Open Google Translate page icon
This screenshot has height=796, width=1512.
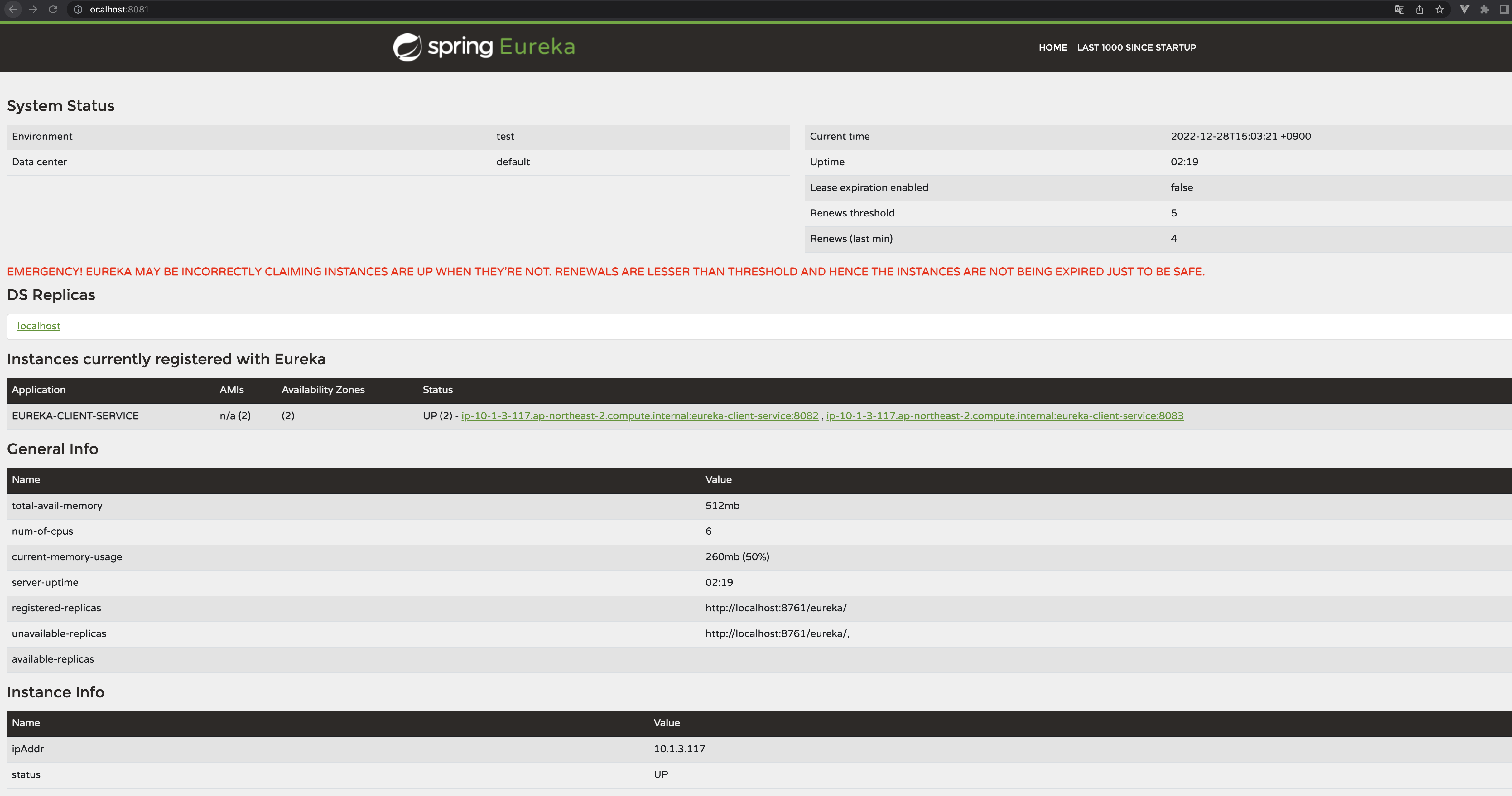[x=1399, y=9]
